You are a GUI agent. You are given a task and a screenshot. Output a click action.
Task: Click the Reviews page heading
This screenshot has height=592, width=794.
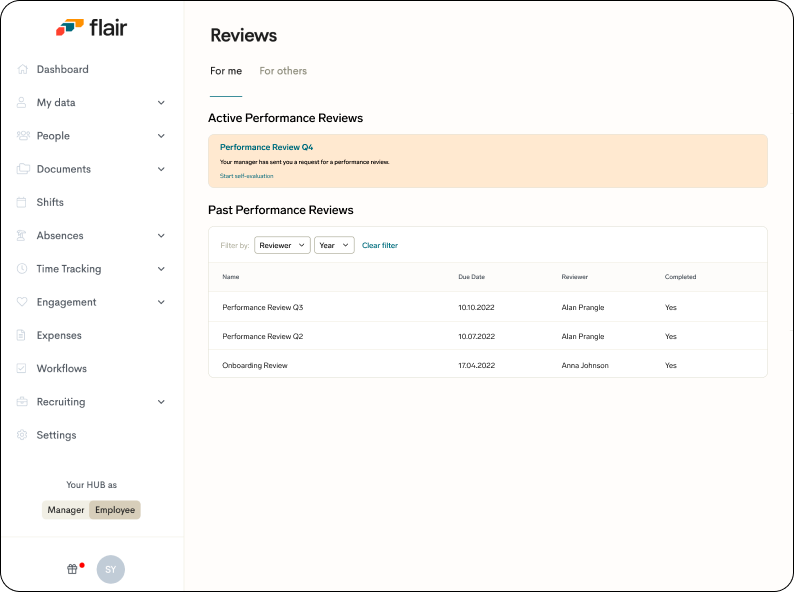244,35
